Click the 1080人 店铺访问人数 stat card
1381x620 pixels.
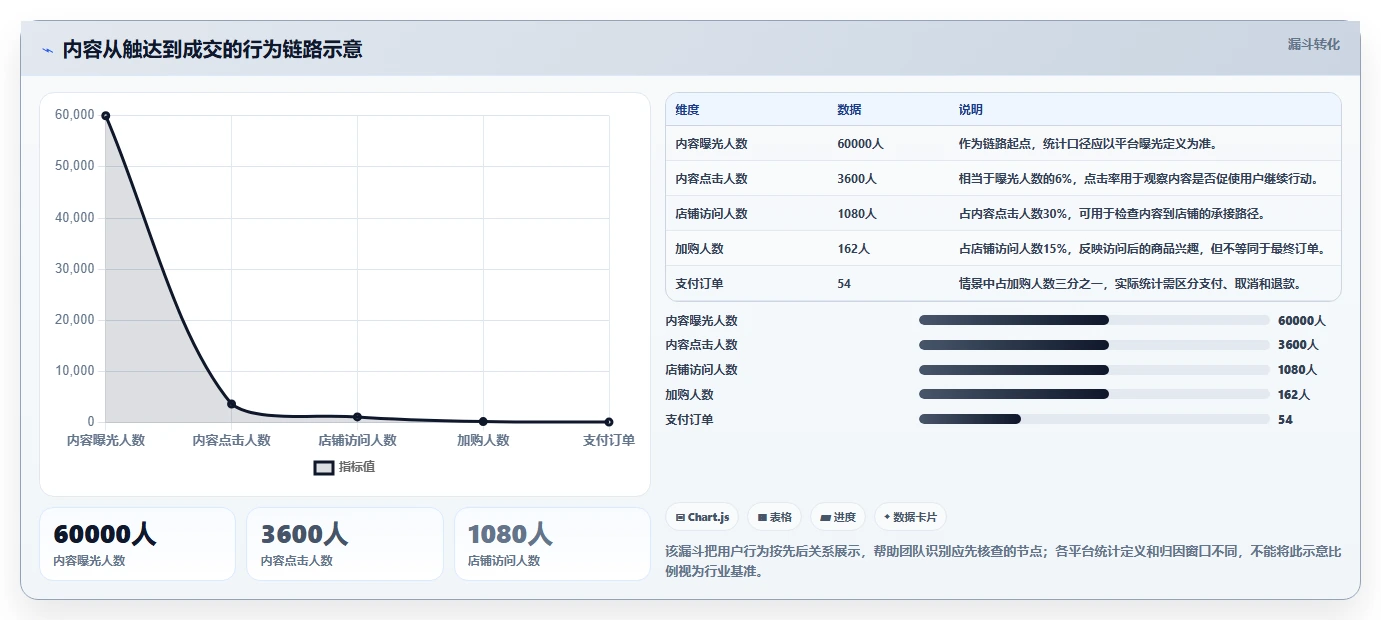point(552,544)
